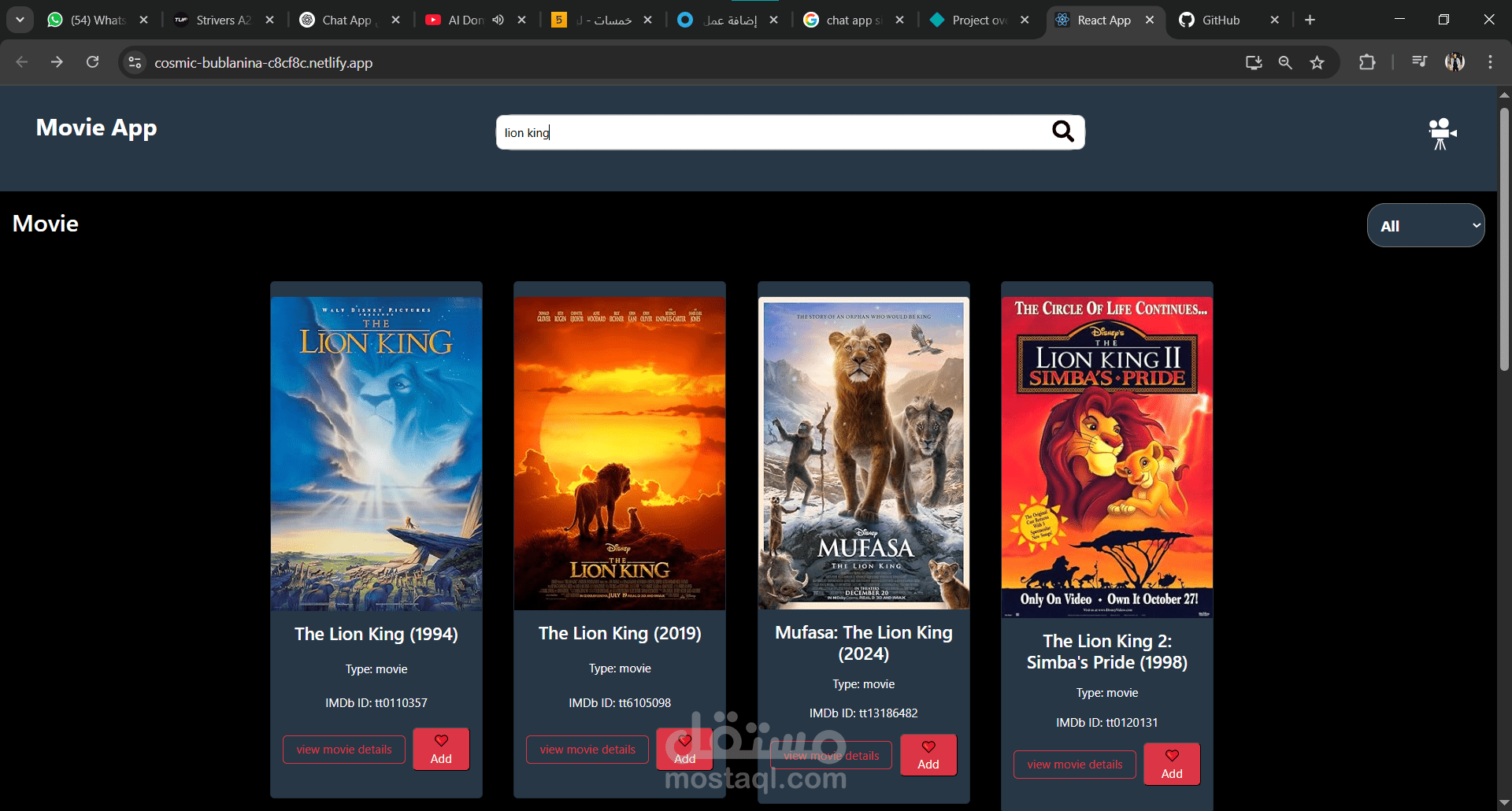Click The Lion King 2019 poster
Screen dimensions: 1512x811
[x=620, y=454]
